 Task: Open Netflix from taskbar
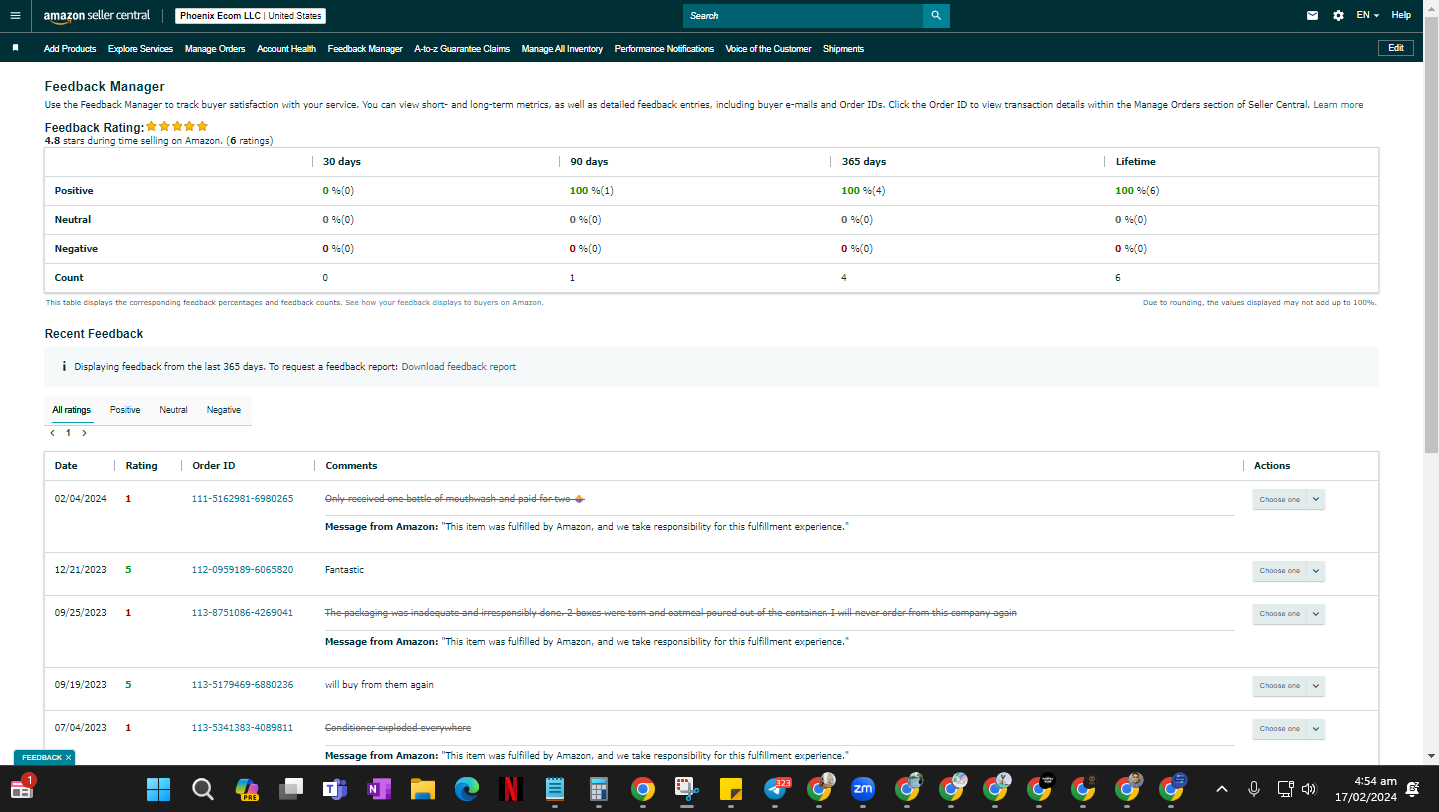click(x=510, y=789)
